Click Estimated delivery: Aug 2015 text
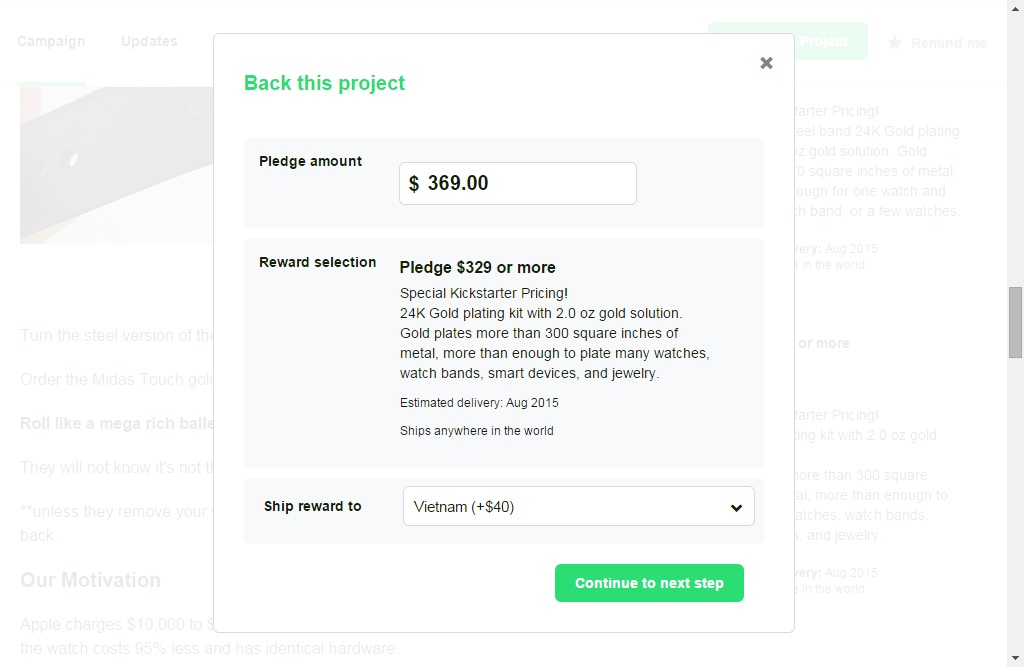This screenshot has height=667, width=1024. tap(479, 403)
